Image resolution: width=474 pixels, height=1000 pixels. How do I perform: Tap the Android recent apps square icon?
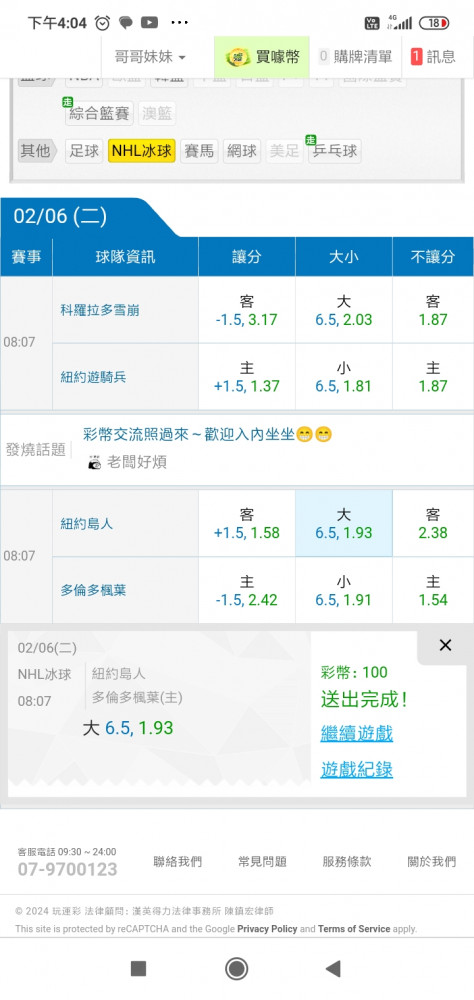point(138,969)
